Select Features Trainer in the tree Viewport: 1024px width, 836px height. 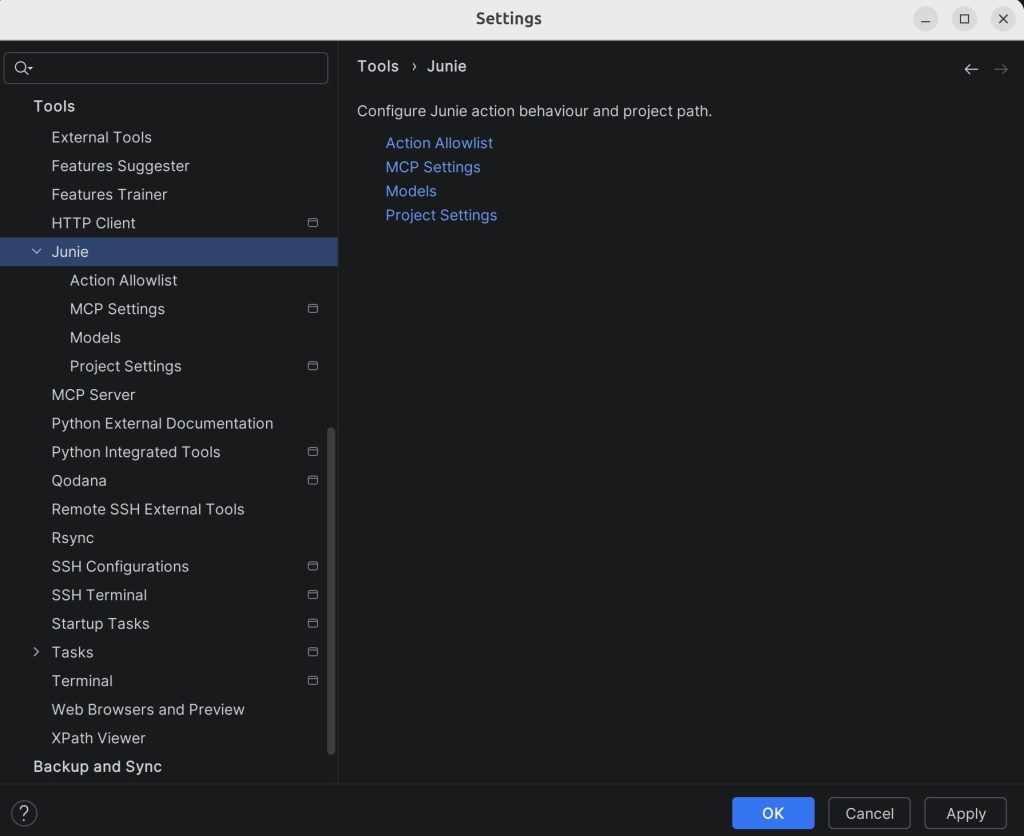pyautogui.click(x=168, y=195)
